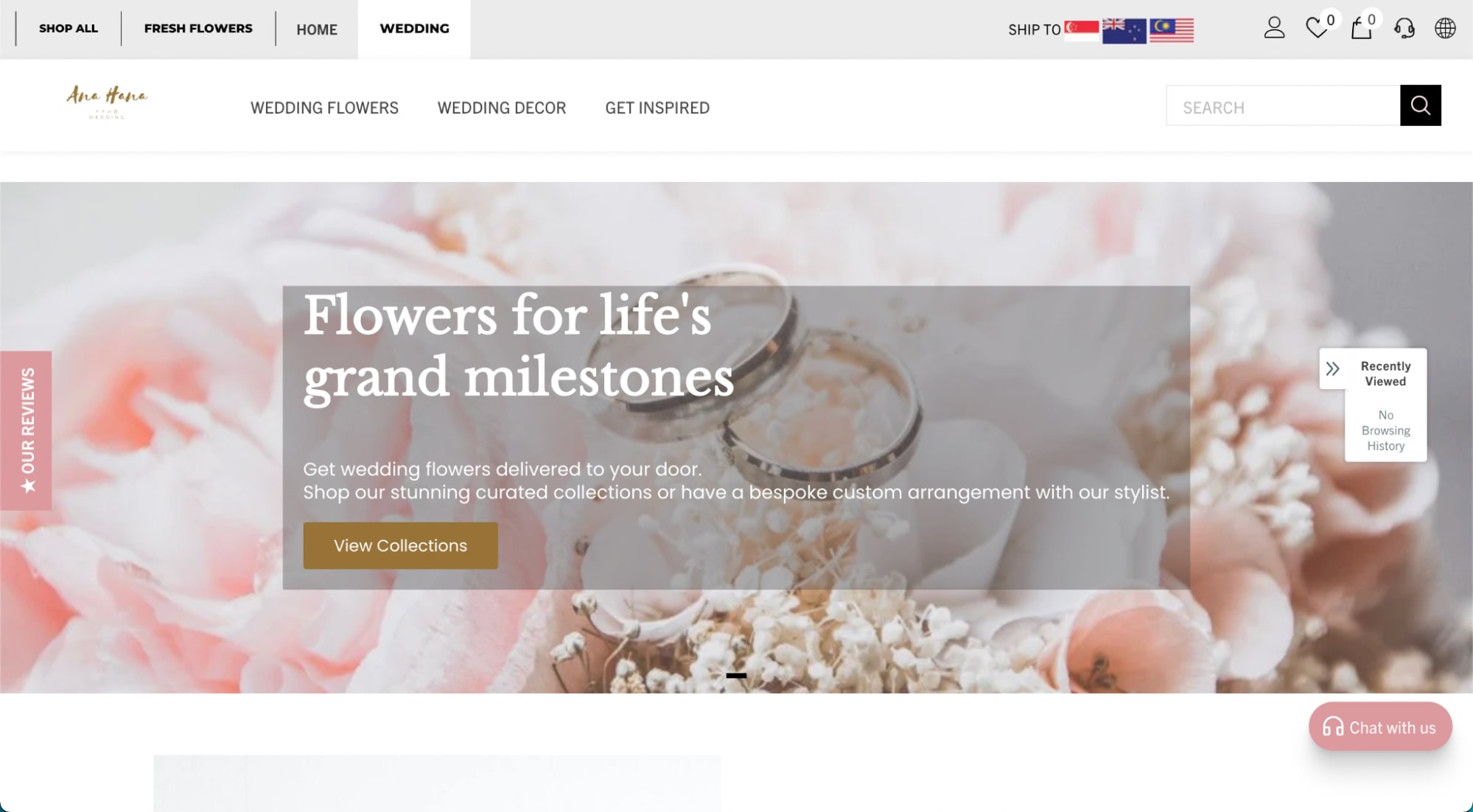Open the shopping bag cart icon

coord(1361,29)
